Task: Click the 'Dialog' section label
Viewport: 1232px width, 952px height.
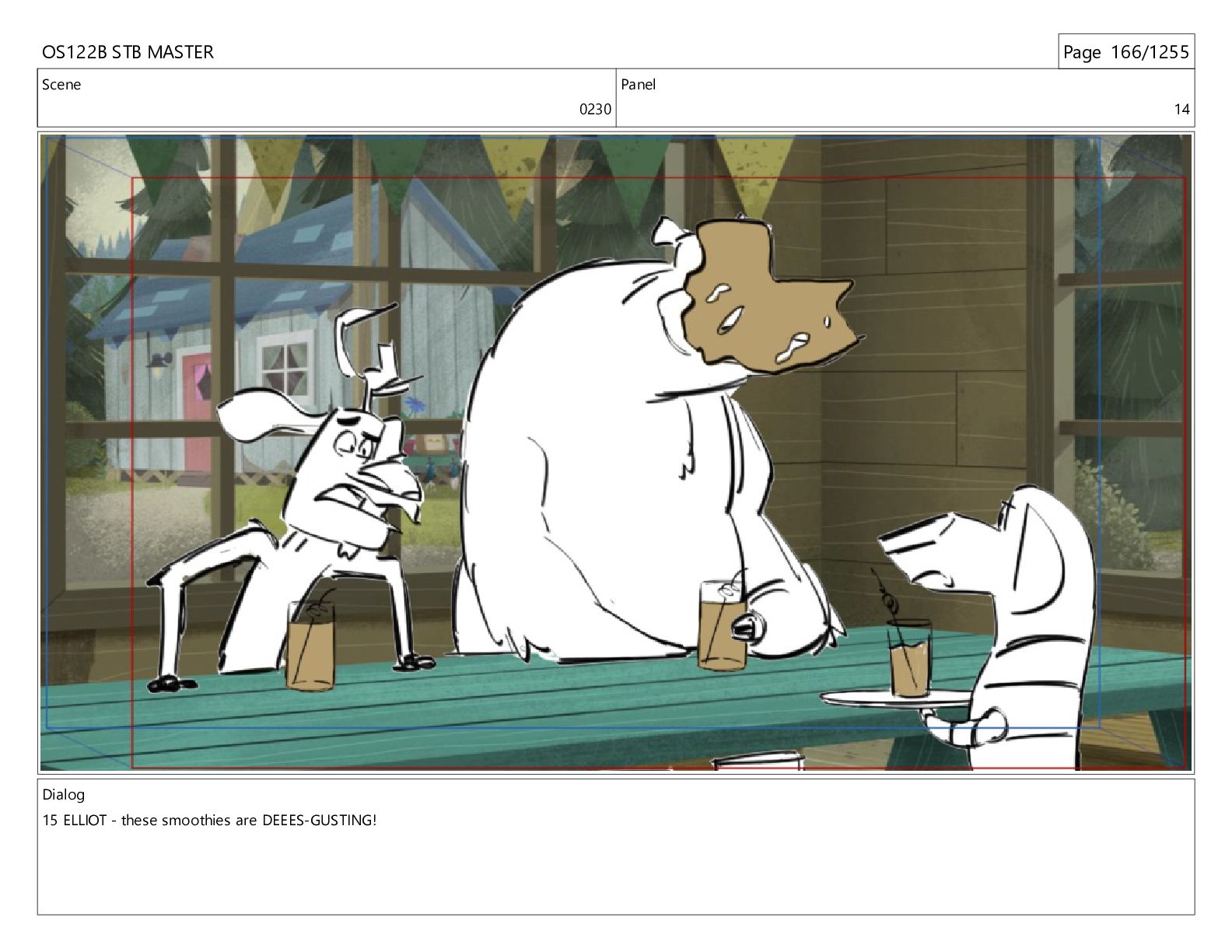Action: (x=63, y=795)
